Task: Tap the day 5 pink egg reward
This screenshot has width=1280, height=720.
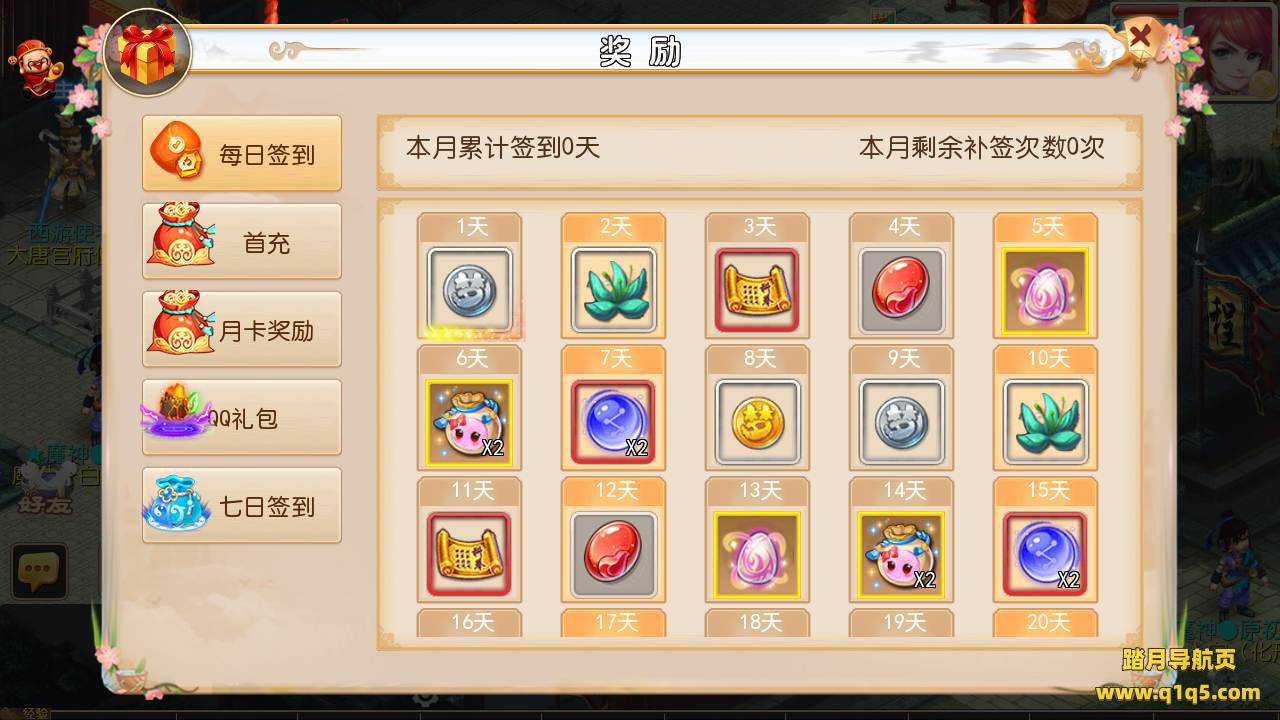Action: pos(1045,290)
